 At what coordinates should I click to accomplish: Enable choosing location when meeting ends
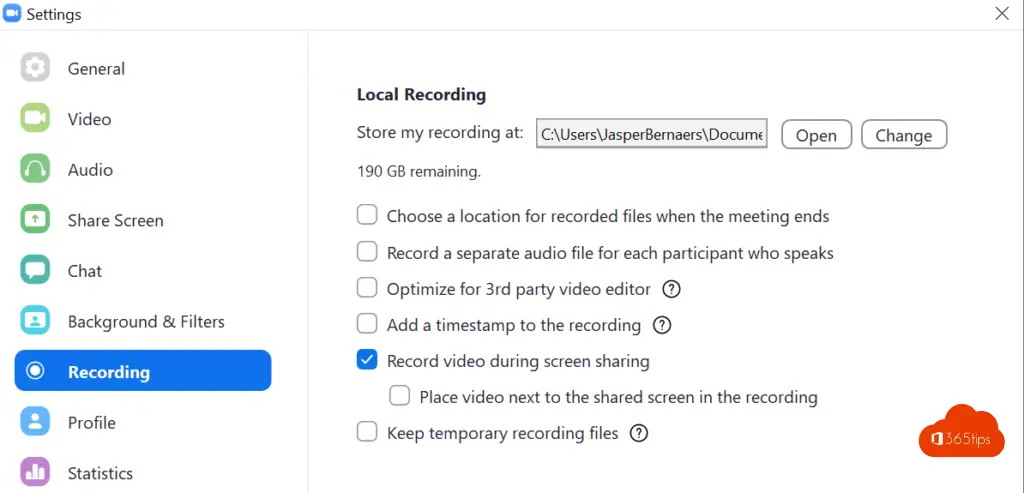click(368, 215)
